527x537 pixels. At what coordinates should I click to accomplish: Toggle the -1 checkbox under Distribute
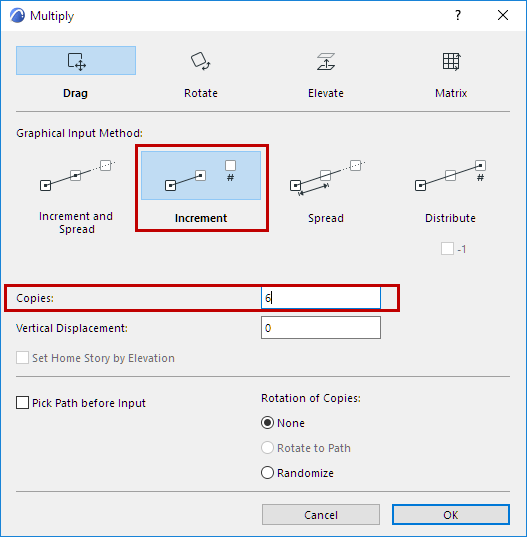tap(447, 249)
